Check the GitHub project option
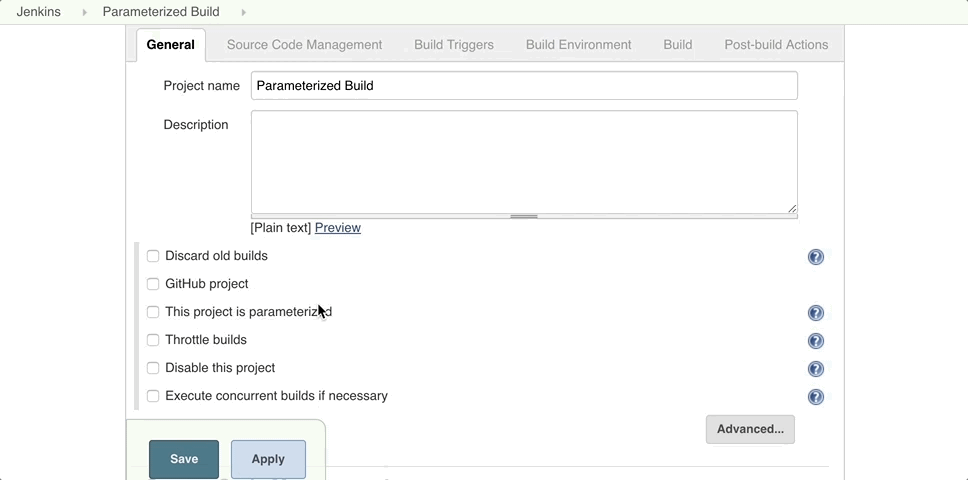The height and width of the screenshot is (480, 968). pyautogui.click(x=153, y=284)
